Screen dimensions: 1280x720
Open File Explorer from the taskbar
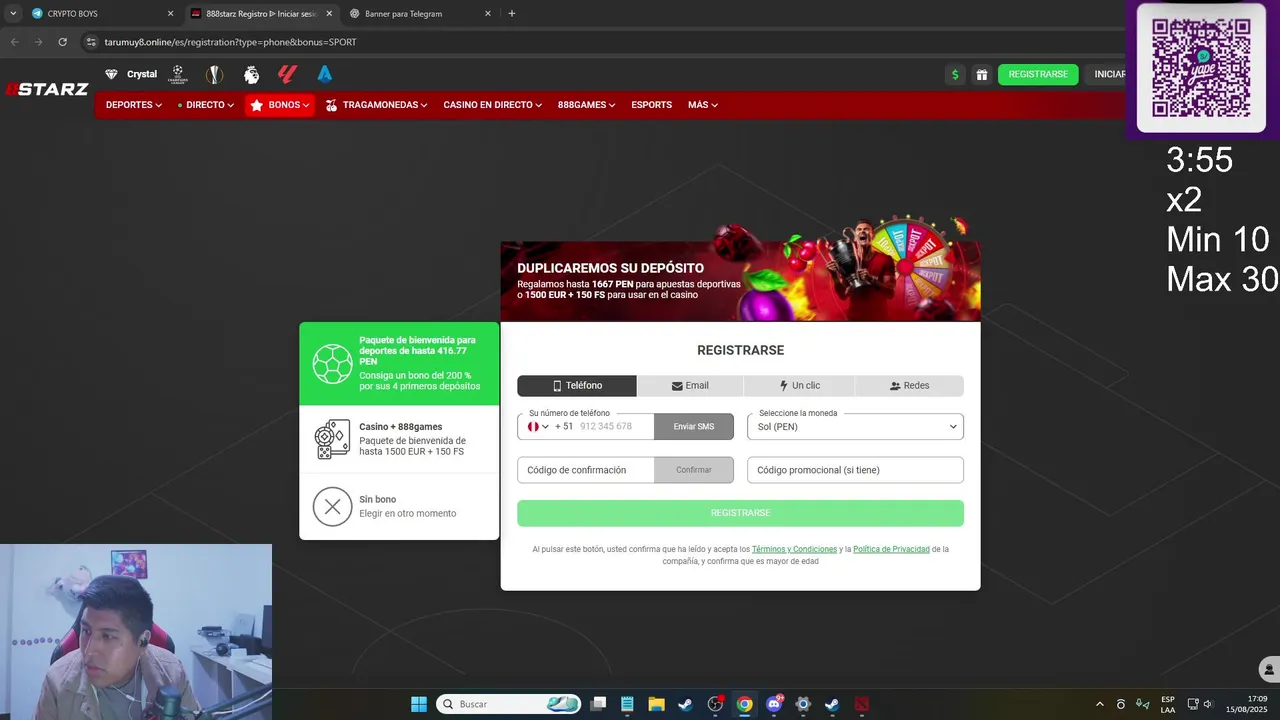click(656, 704)
